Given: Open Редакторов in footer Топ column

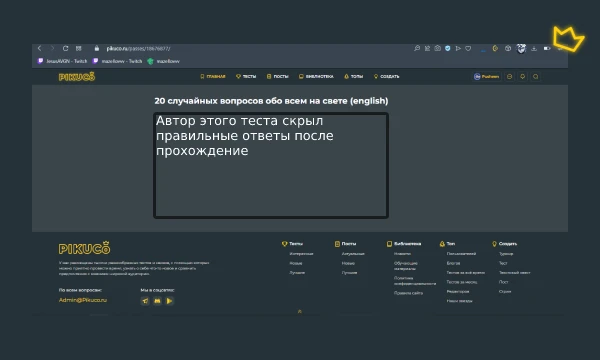Looking at the screenshot, I should (458, 292).
